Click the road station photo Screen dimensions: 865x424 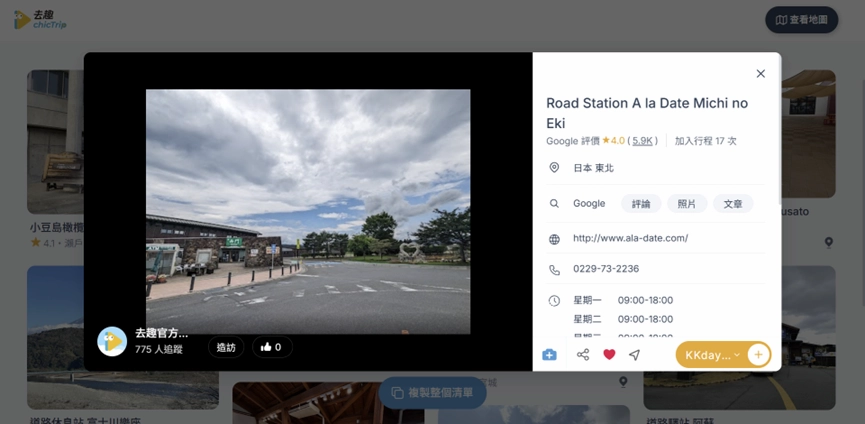click(x=308, y=211)
